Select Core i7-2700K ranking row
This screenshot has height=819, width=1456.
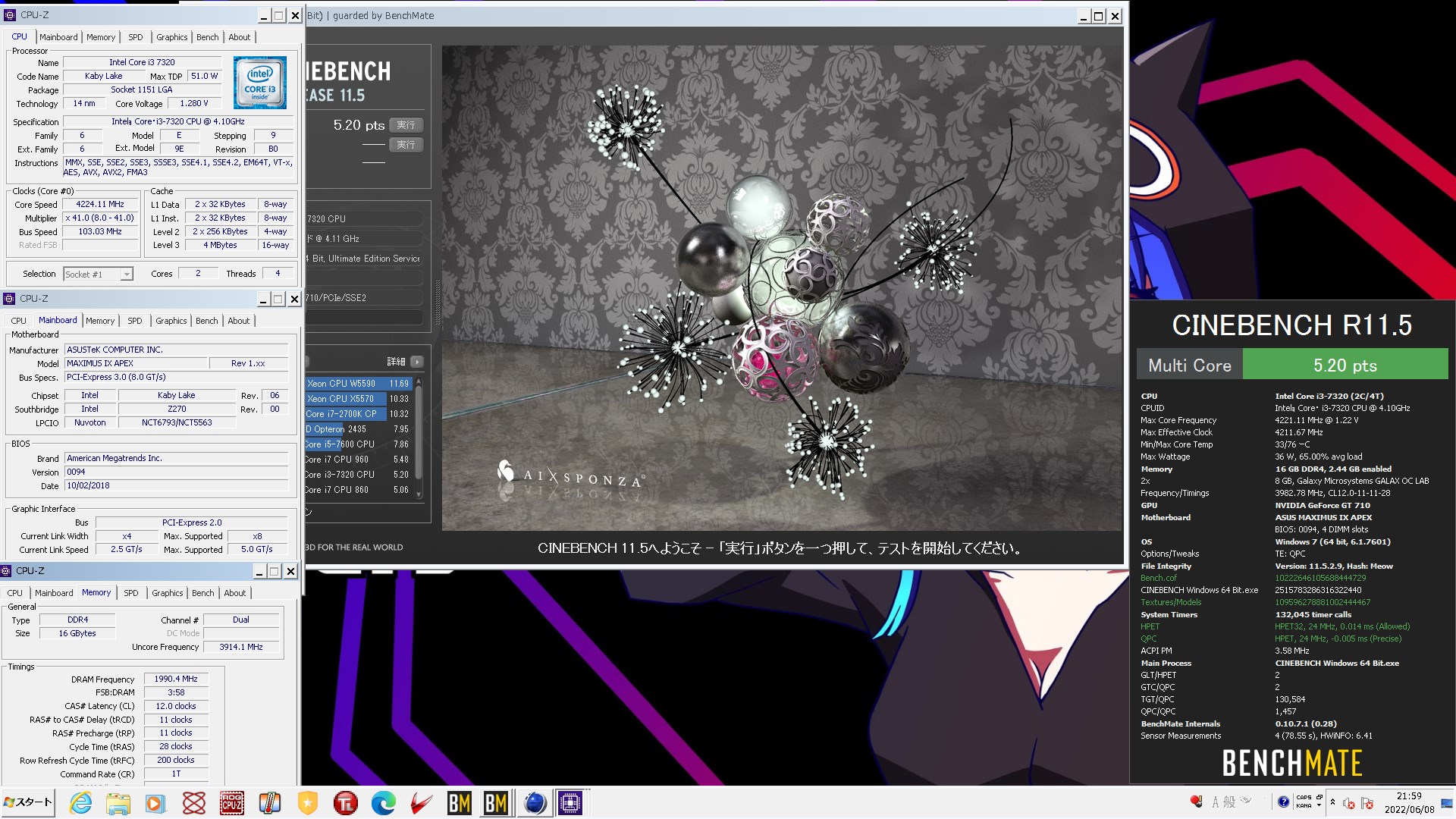(358, 414)
